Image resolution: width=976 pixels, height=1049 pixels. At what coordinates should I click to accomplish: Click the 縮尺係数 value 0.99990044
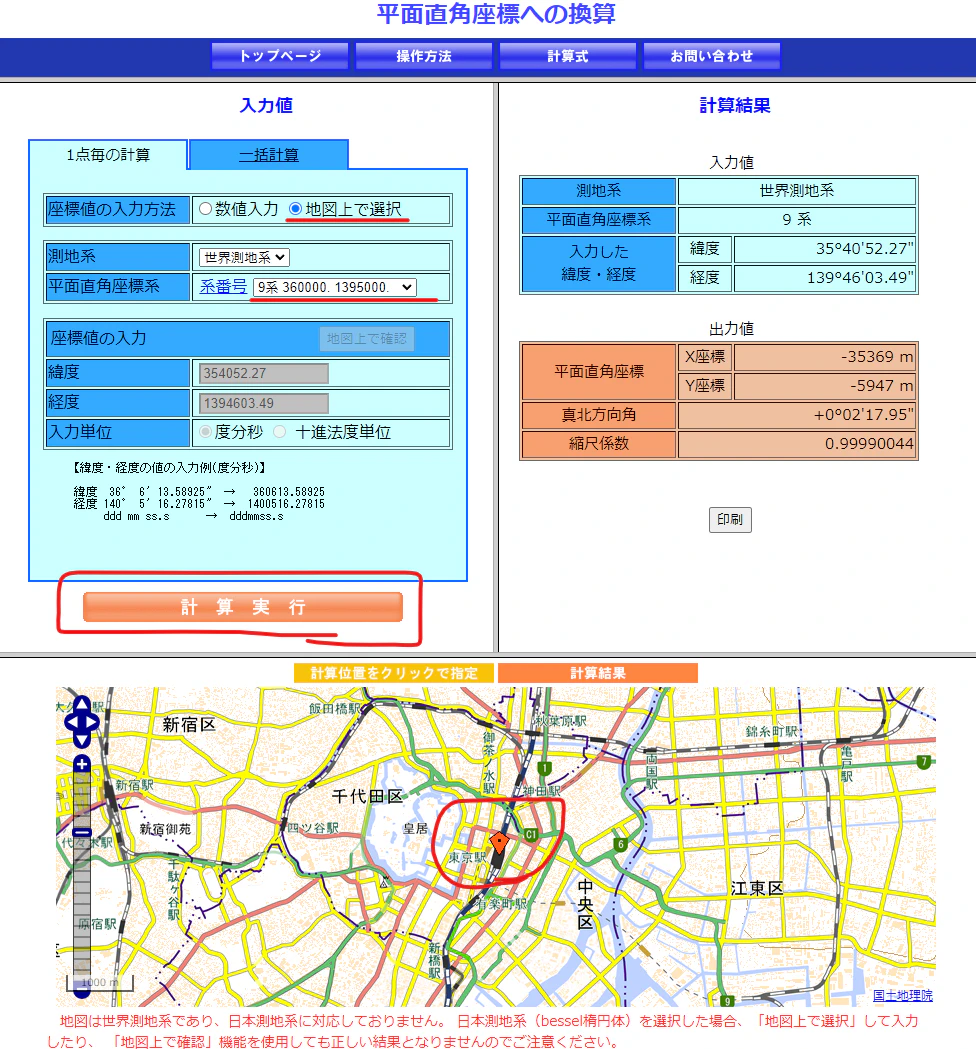[x=797, y=444]
